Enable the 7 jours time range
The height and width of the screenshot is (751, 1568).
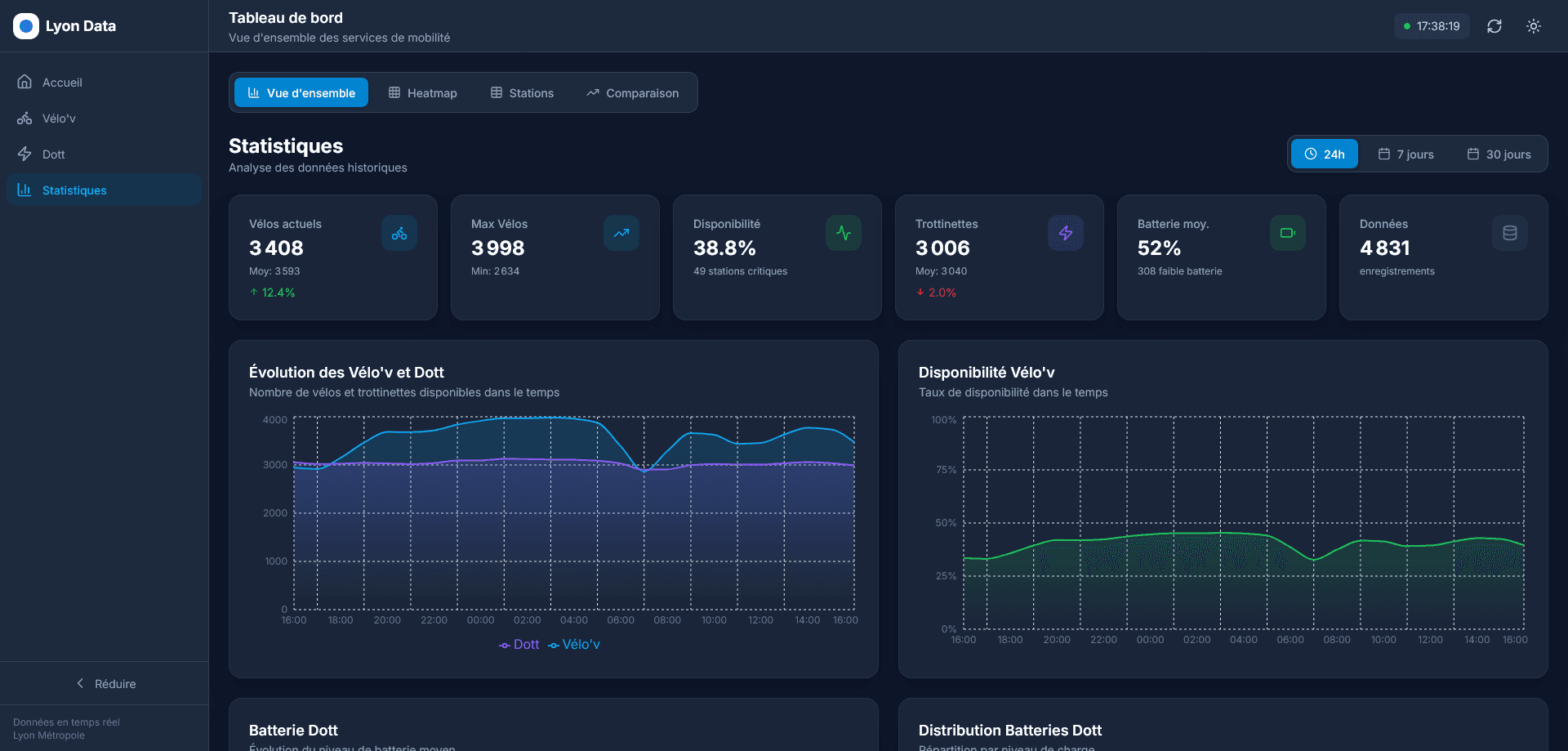tap(1406, 154)
